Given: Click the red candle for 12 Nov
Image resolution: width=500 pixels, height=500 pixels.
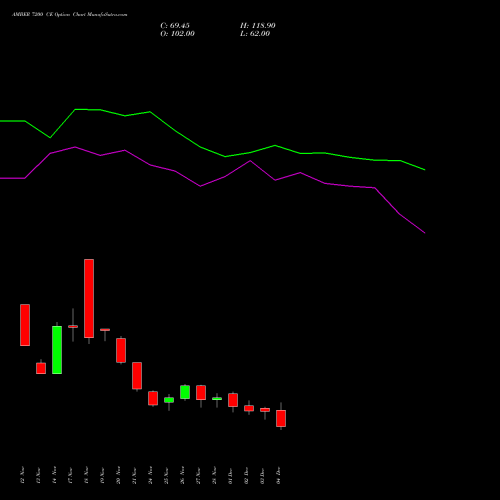Looking at the screenshot, I should click(x=25, y=325).
